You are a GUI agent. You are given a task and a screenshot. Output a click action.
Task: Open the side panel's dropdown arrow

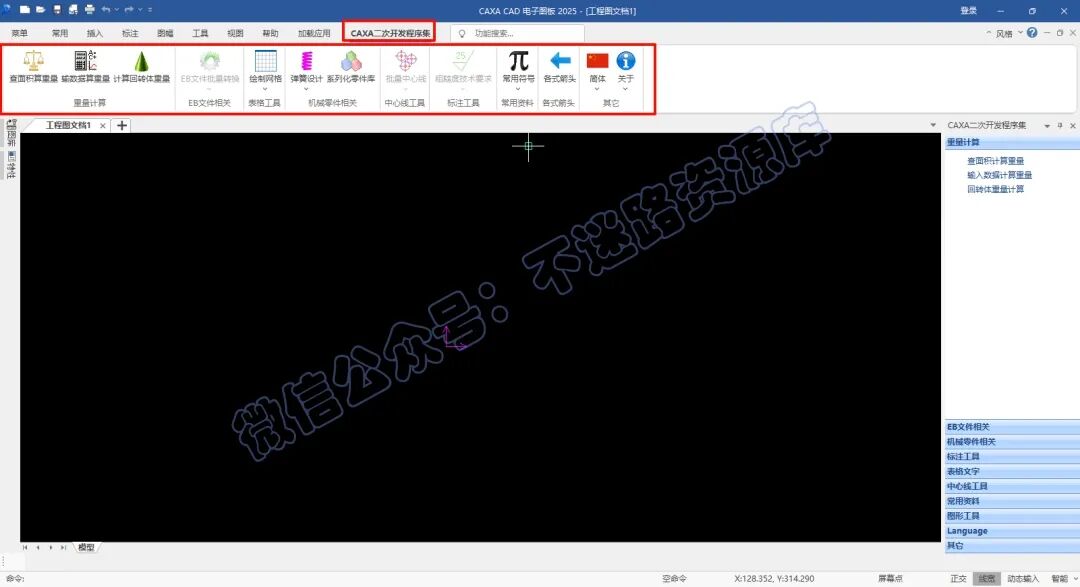pos(1047,125)
